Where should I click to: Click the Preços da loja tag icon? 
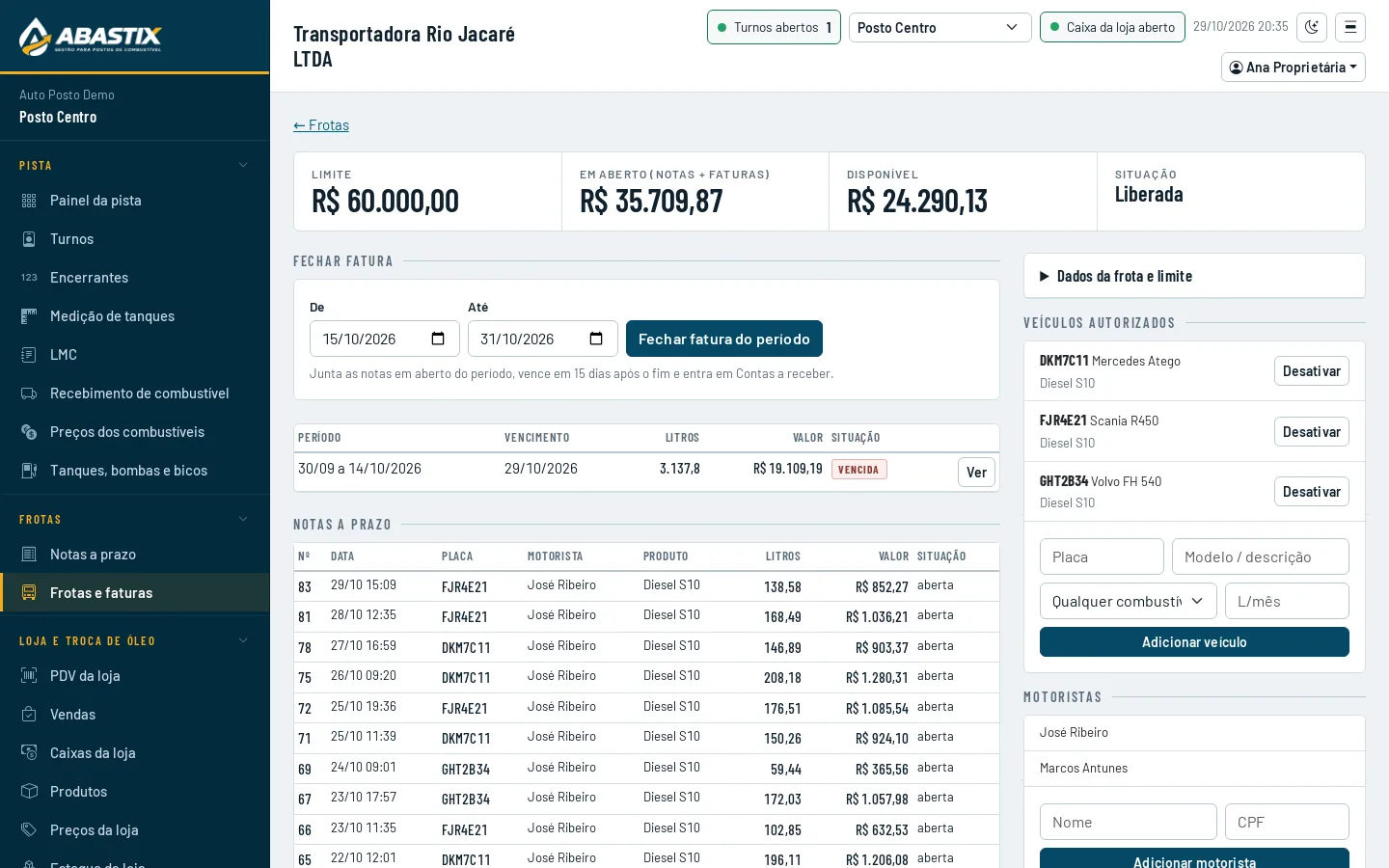point(29,830)
